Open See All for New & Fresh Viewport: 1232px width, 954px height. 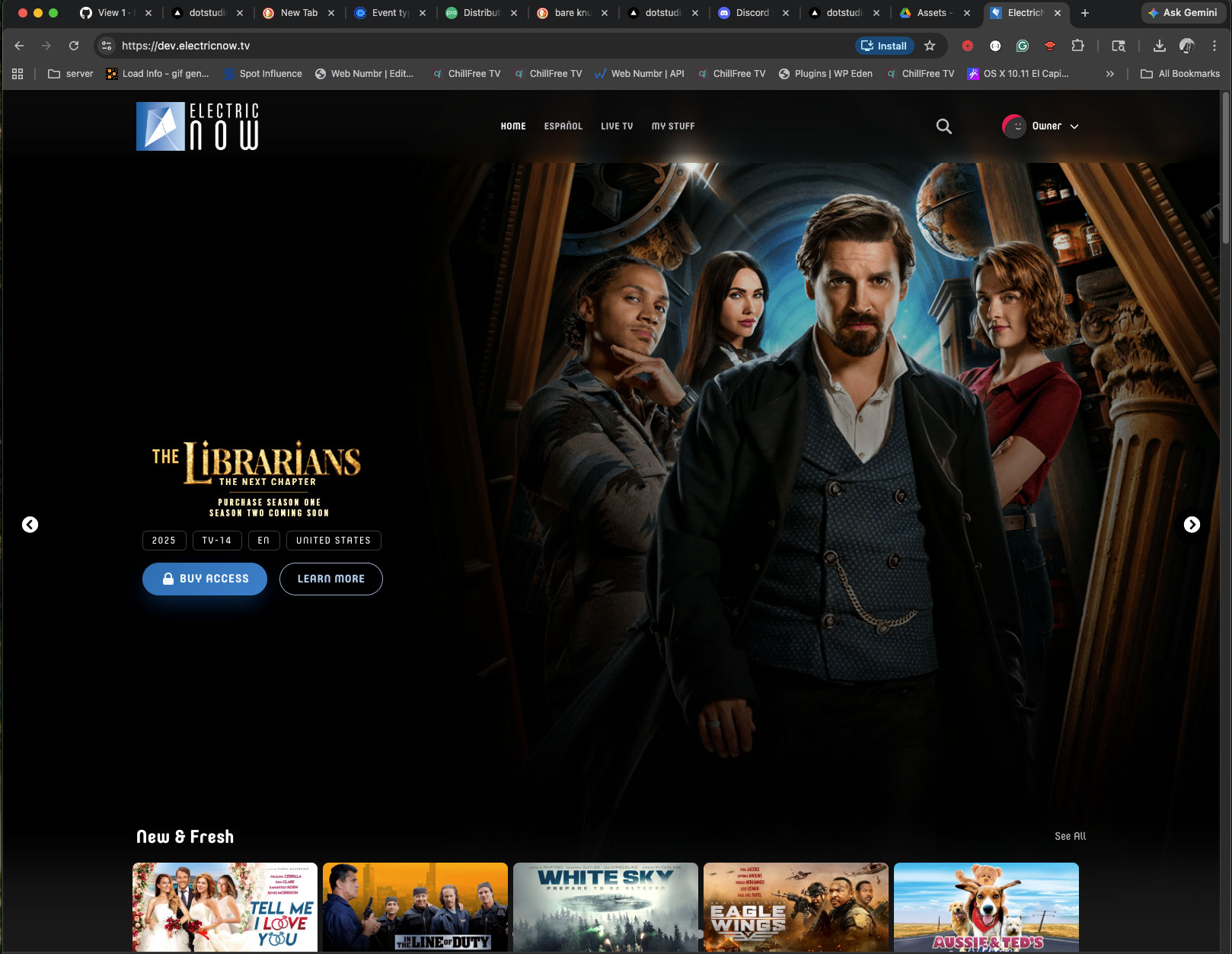[1070, 835]
